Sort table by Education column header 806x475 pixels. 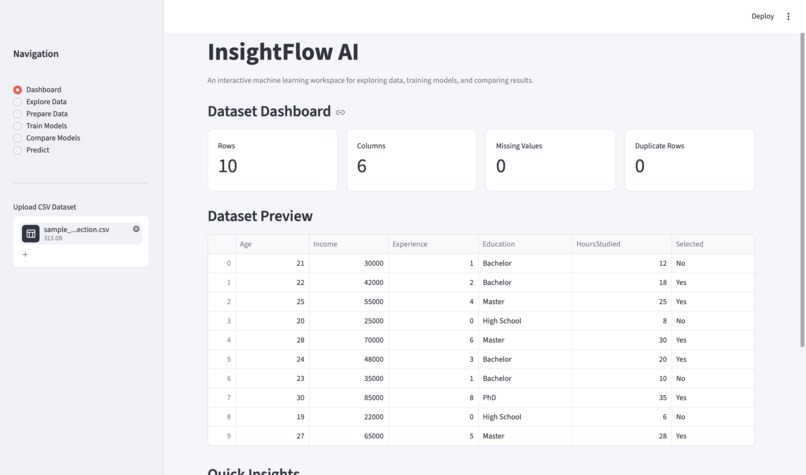click(x=525, y=244)
